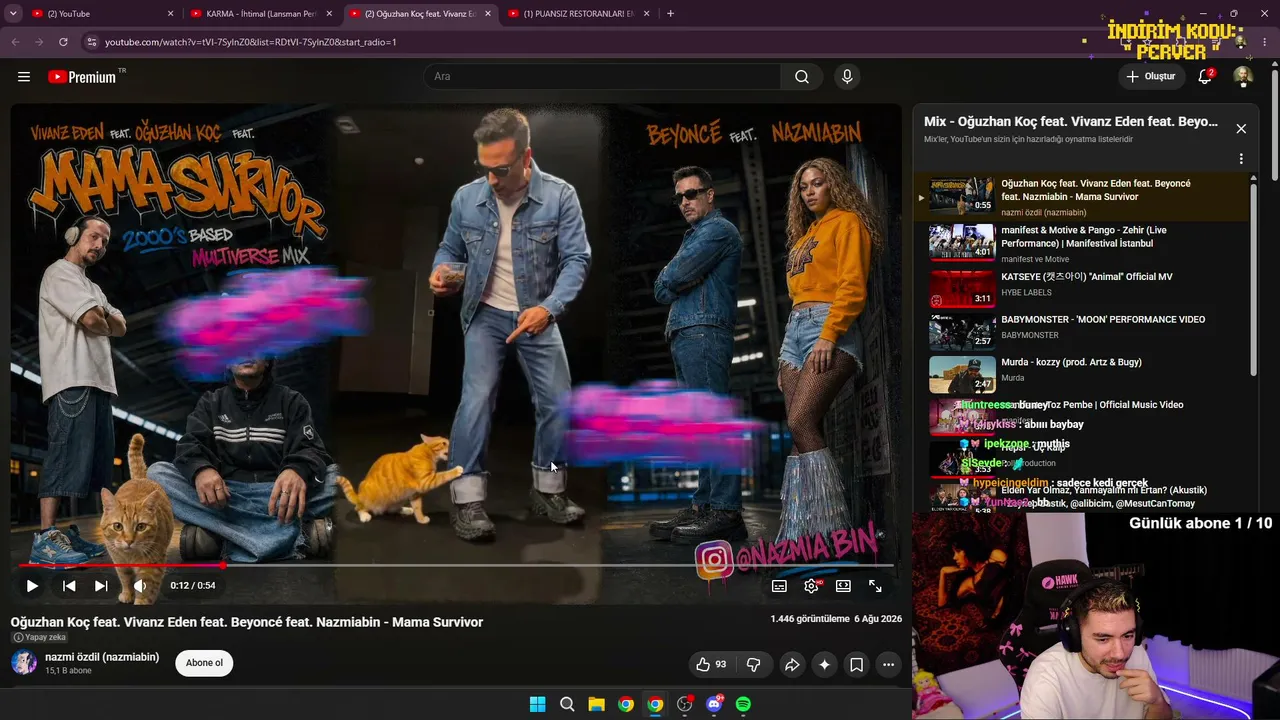Close the first YouTube tab
The height and width of the screenshot is (720, 1280).
coord(171,14)
